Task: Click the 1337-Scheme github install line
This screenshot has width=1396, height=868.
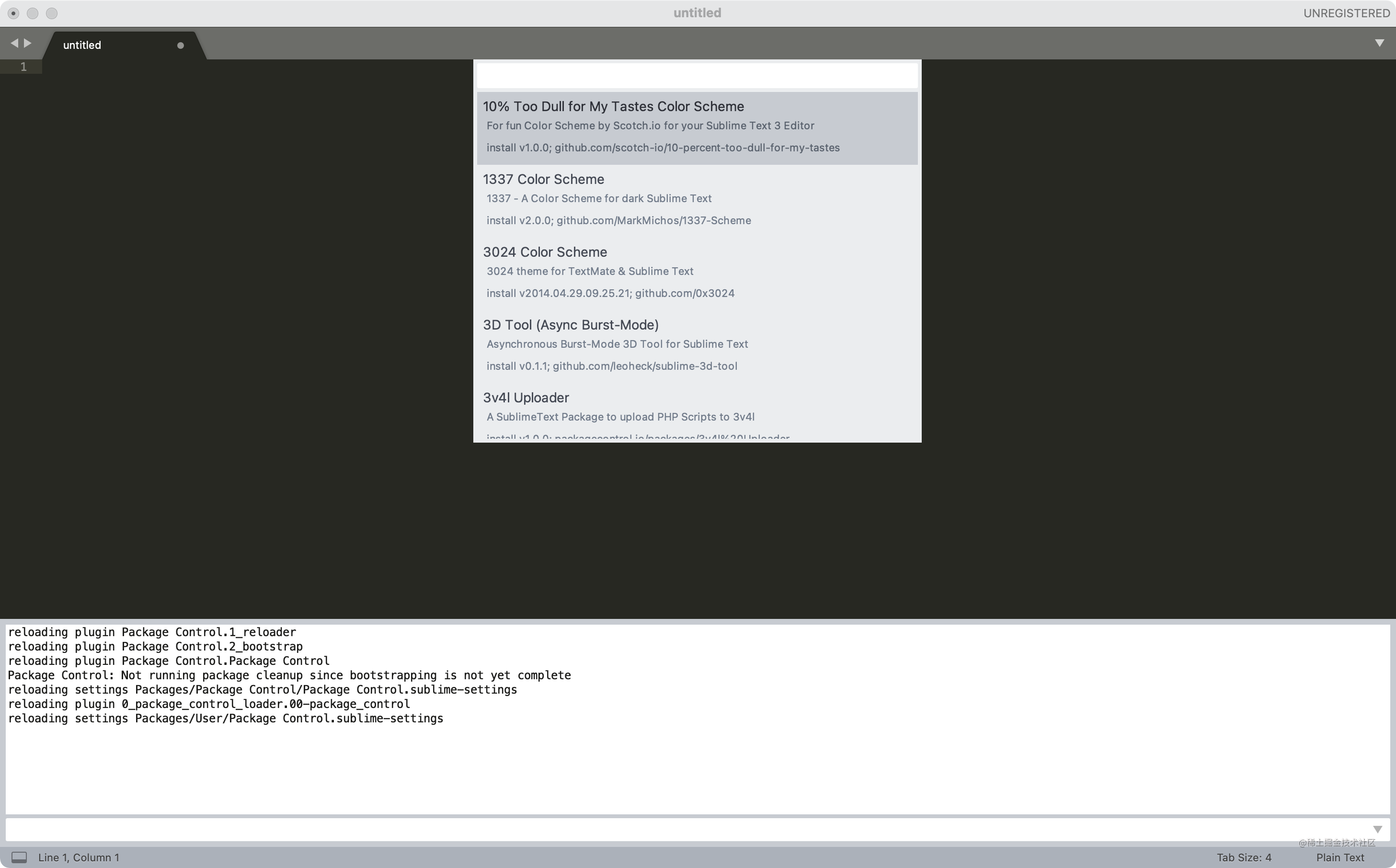Action: point(619,220)
